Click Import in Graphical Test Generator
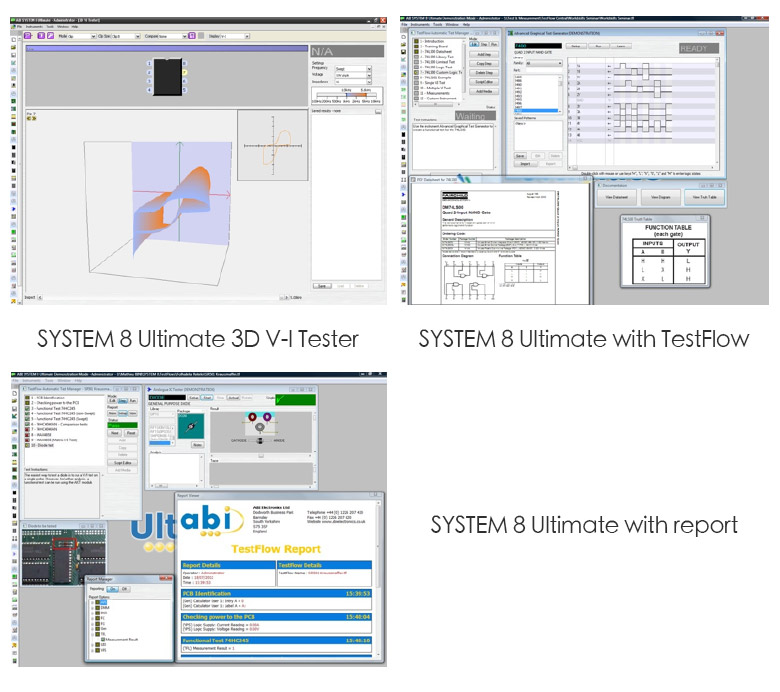The height and width of the screenshot is (692, 780). click(525, 164)
